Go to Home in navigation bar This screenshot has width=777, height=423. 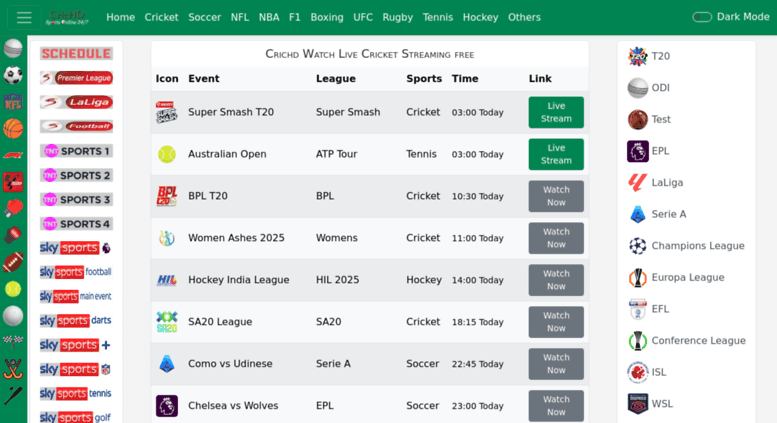(120, 17)
